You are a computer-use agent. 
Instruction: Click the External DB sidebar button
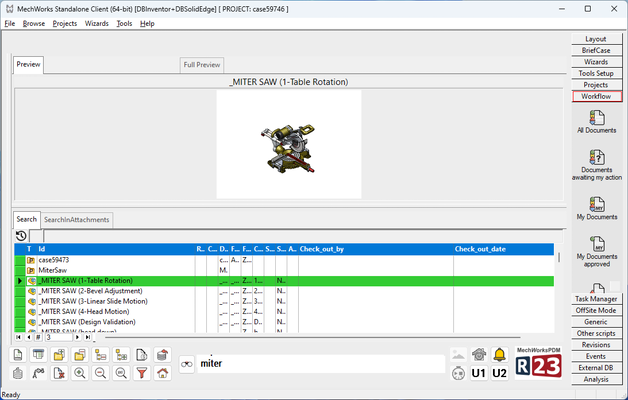pos(596,368)
